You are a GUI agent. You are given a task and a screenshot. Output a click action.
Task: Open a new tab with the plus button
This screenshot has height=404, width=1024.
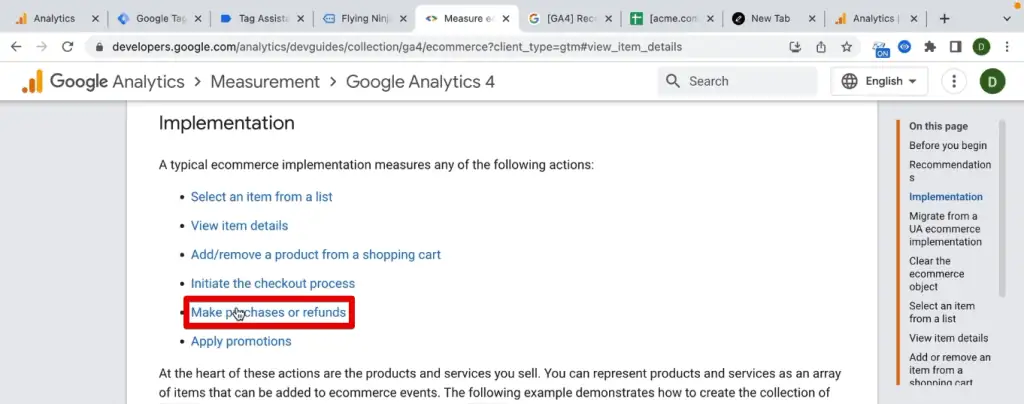click(944, 19)
